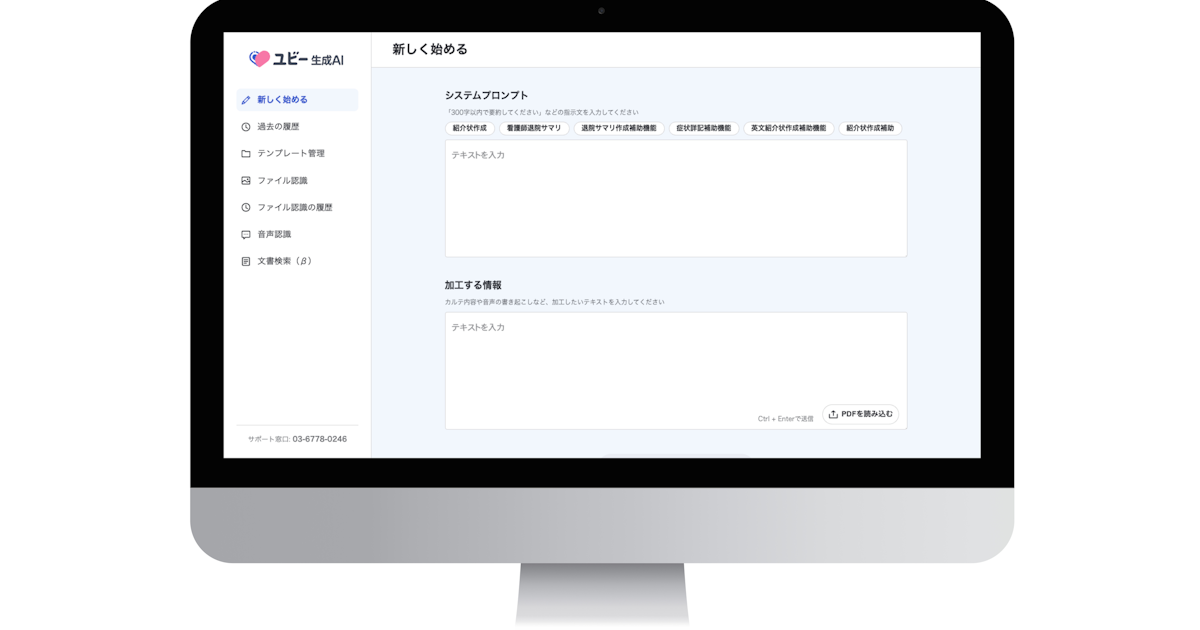The height and width of the screenshot is (630, 1200).
Task: Click the folder icon for テンプレート管理
Action: pyautogui.click(x=246, y=154)
